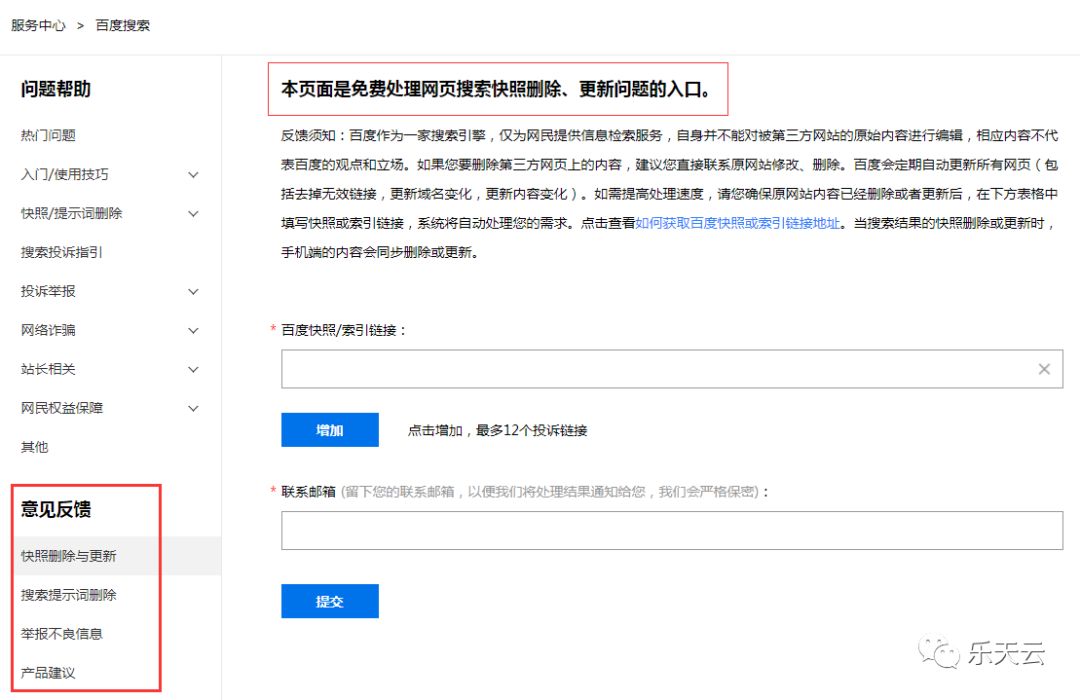Click the 提交 submit button
Screen dimensions: 1080x700
tap(330, 601)
